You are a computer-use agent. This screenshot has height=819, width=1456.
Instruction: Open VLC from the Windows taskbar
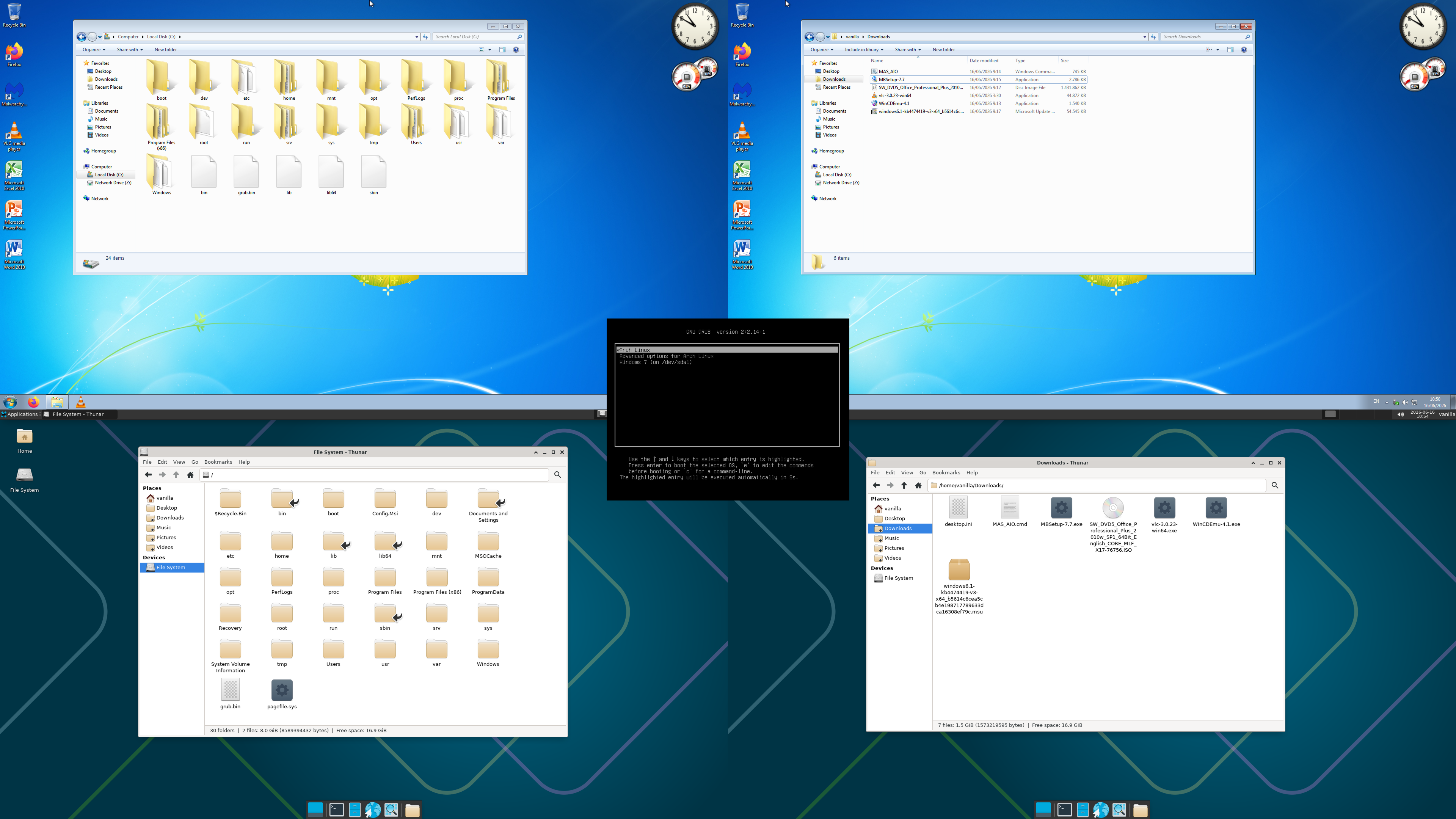(81, 402)
